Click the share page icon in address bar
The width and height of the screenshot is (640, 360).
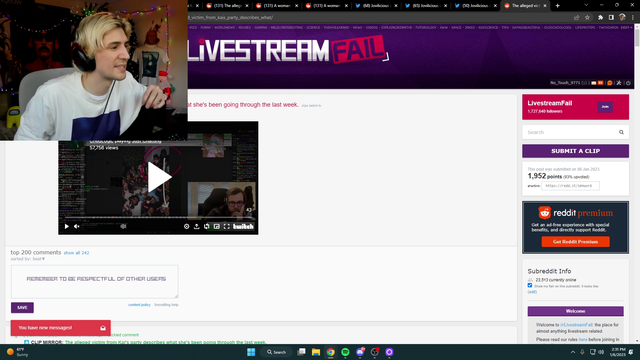click(x=576, y=18)
